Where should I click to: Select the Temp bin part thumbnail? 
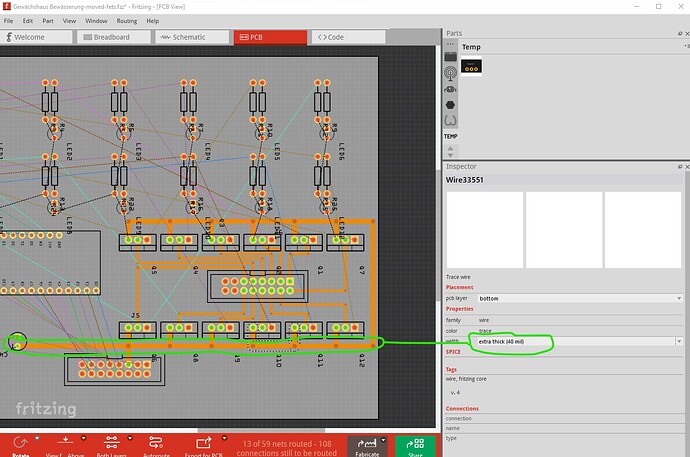coord(471,67)
